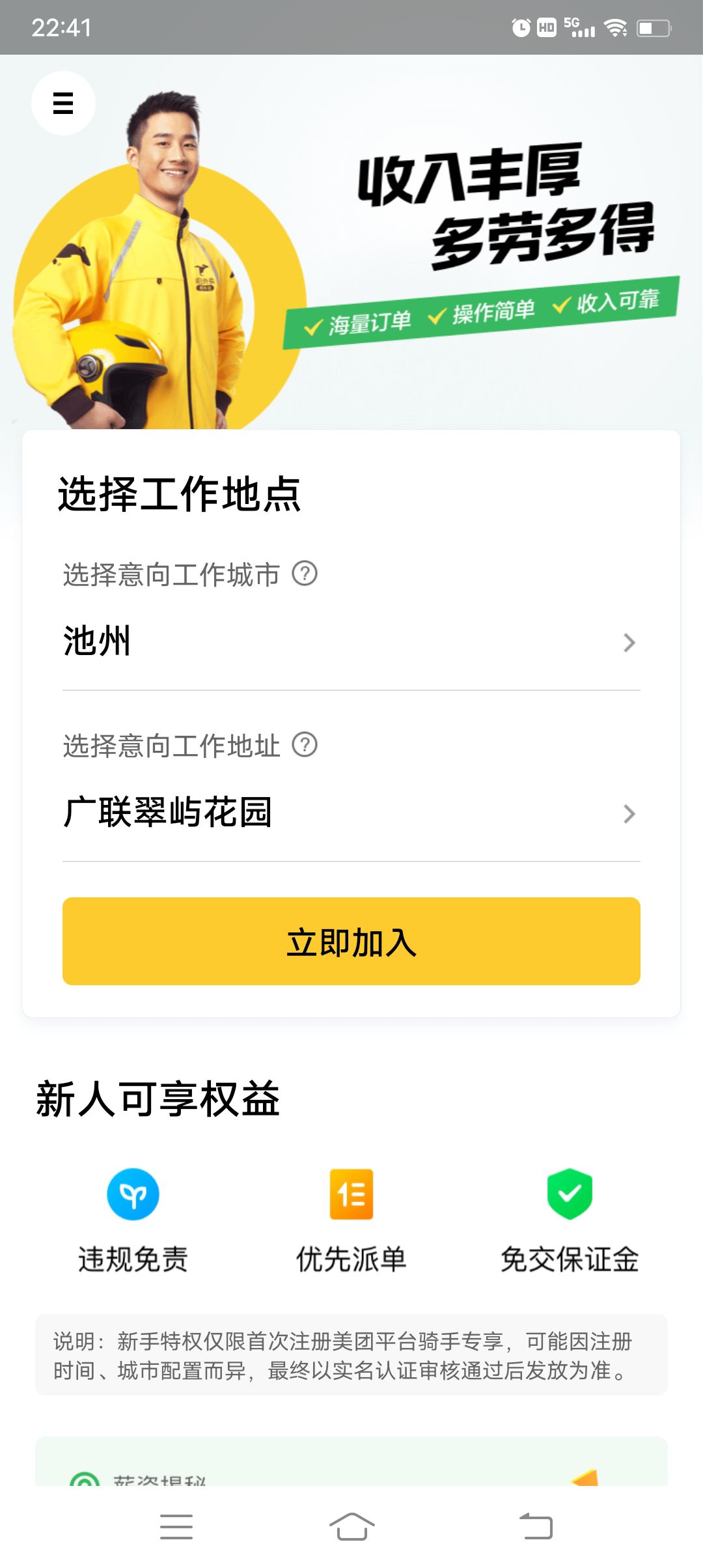Select the 违规免责 blue sprout icon
This screenshot has width=703, height=1568.
tap(133, 1194)
